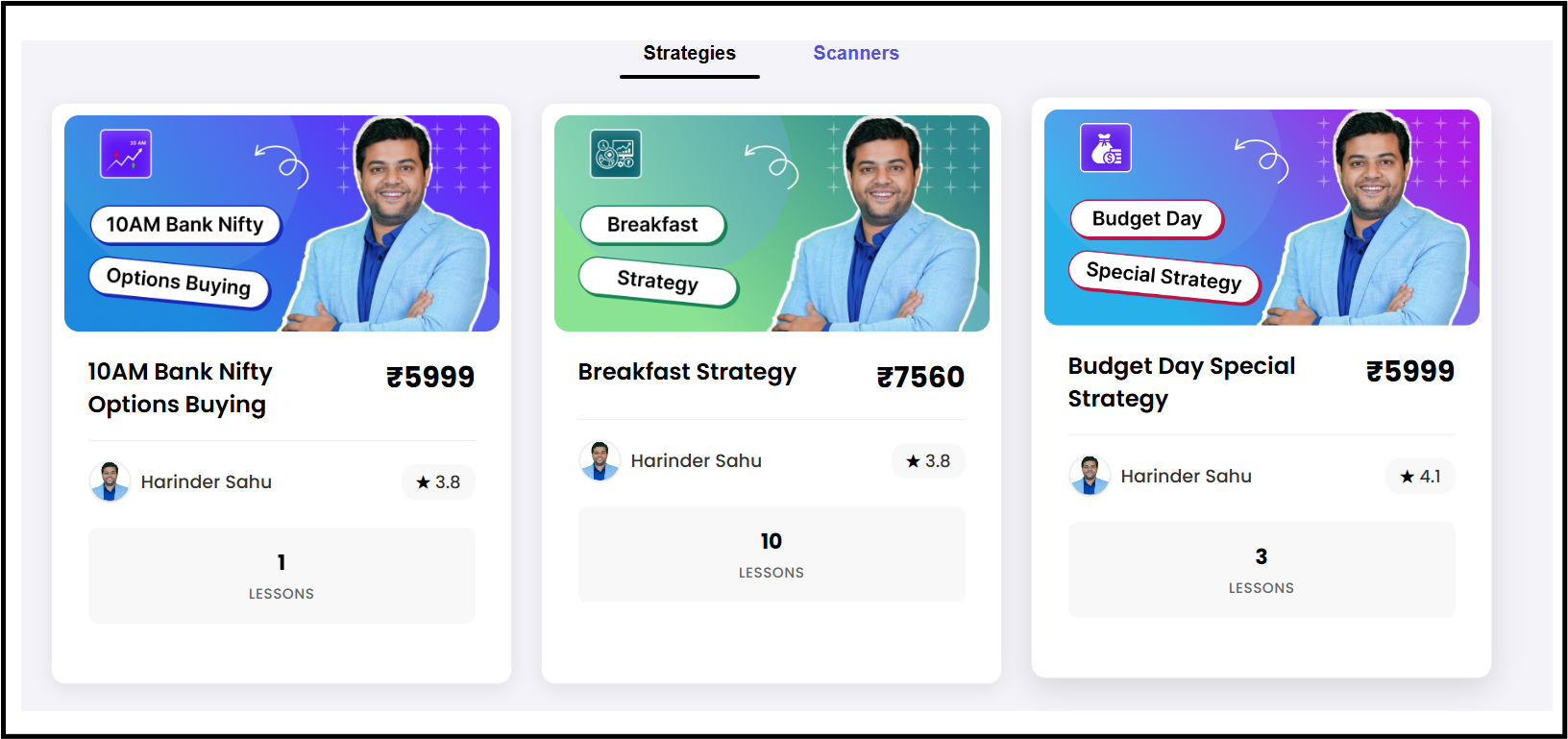Click the green Breakfast Strategy banner image
Screen dimensions: 1568x739
[x=772, y=223]
